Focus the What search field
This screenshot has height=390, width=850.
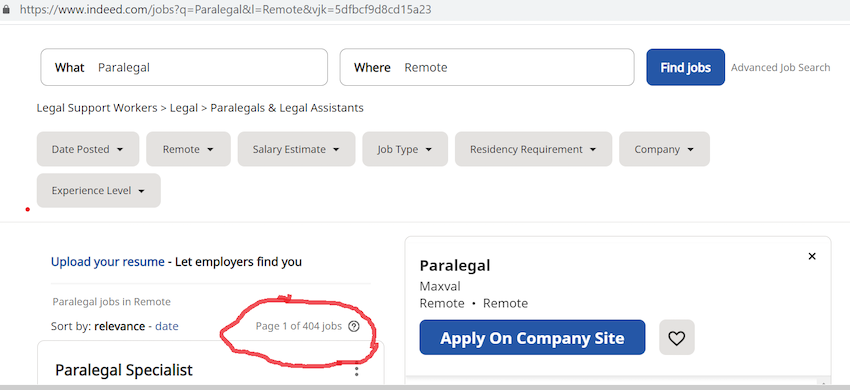[x=184, y=67]
